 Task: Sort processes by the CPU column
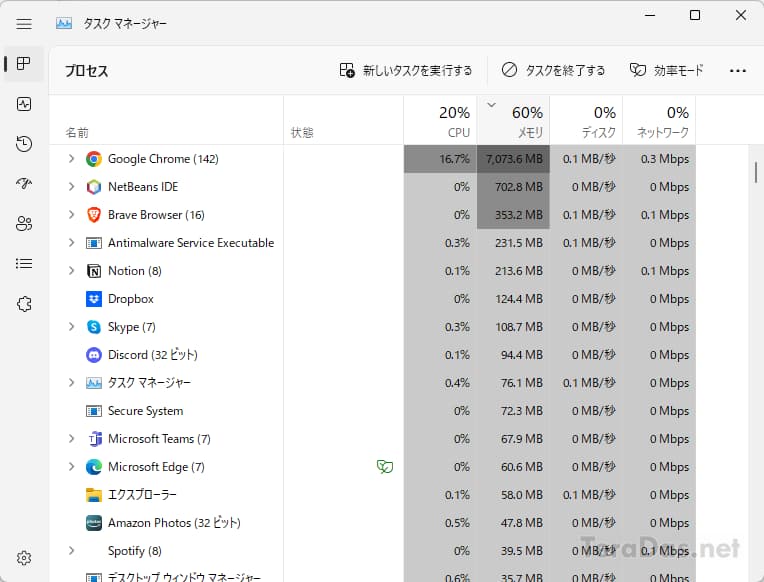[x=440, y=120]
